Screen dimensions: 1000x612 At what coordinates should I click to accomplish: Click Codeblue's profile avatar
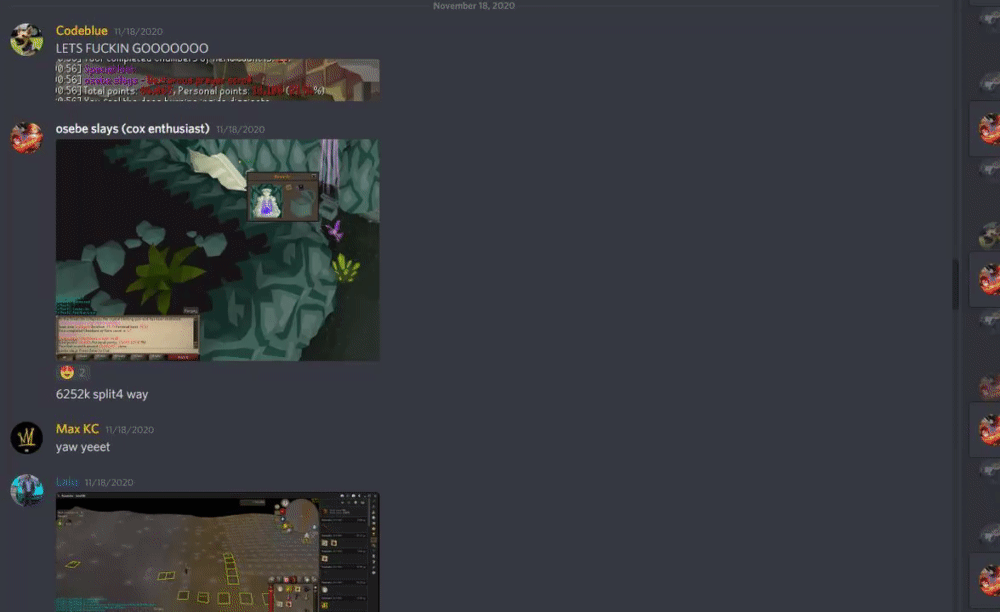[26, 40]
